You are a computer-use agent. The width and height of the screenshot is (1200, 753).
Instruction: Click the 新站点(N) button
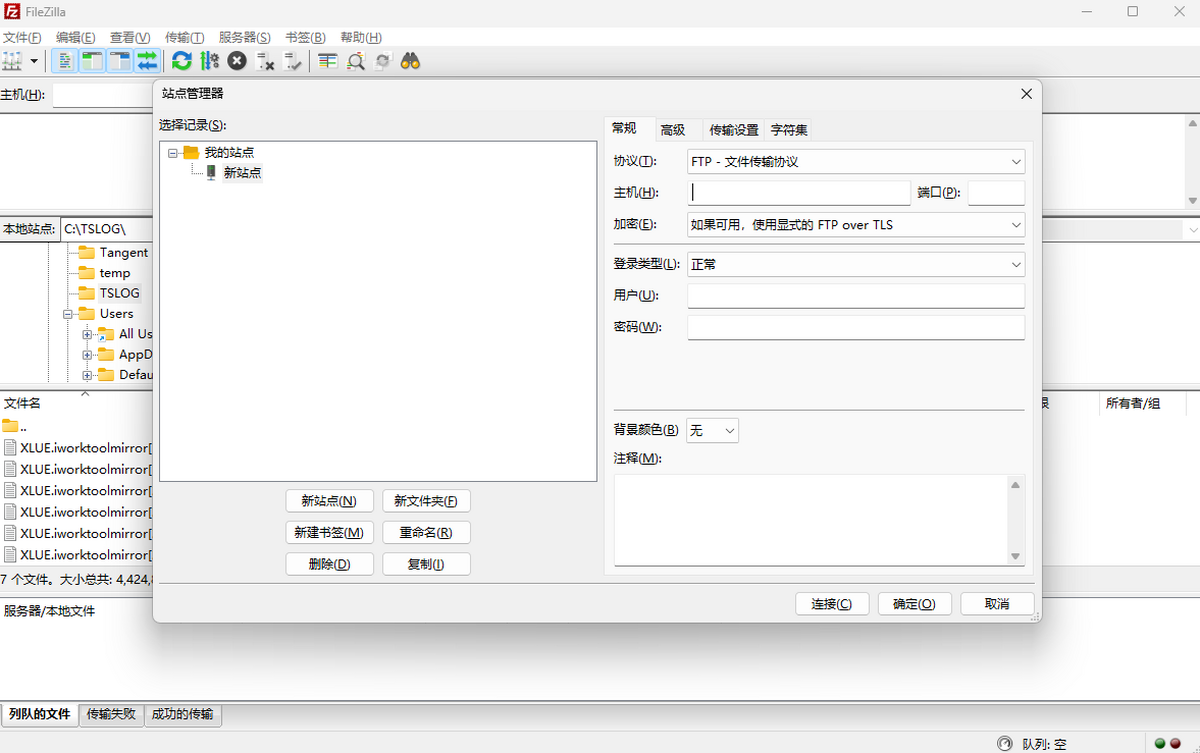329,501
